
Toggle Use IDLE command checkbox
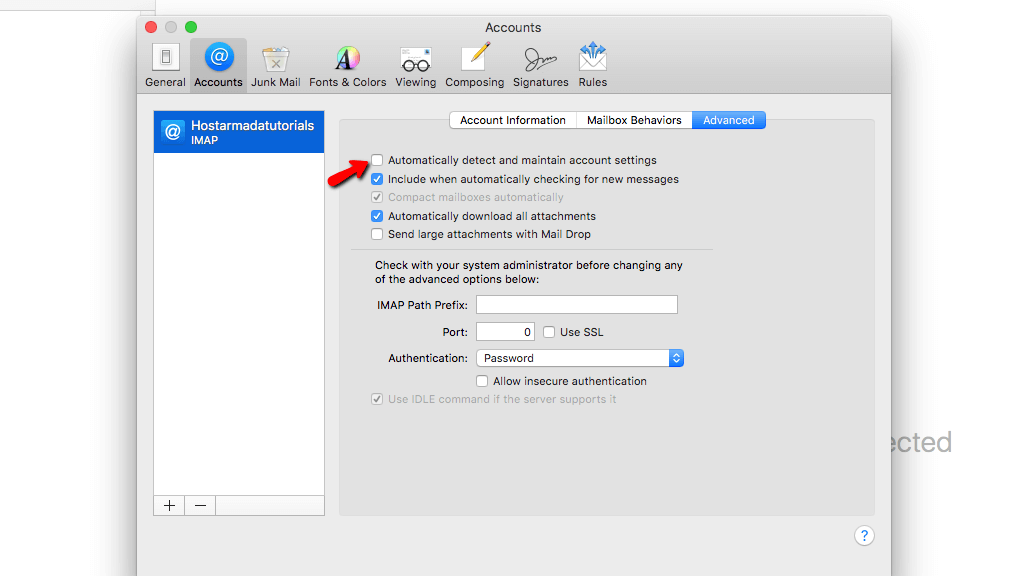(377, 399)
